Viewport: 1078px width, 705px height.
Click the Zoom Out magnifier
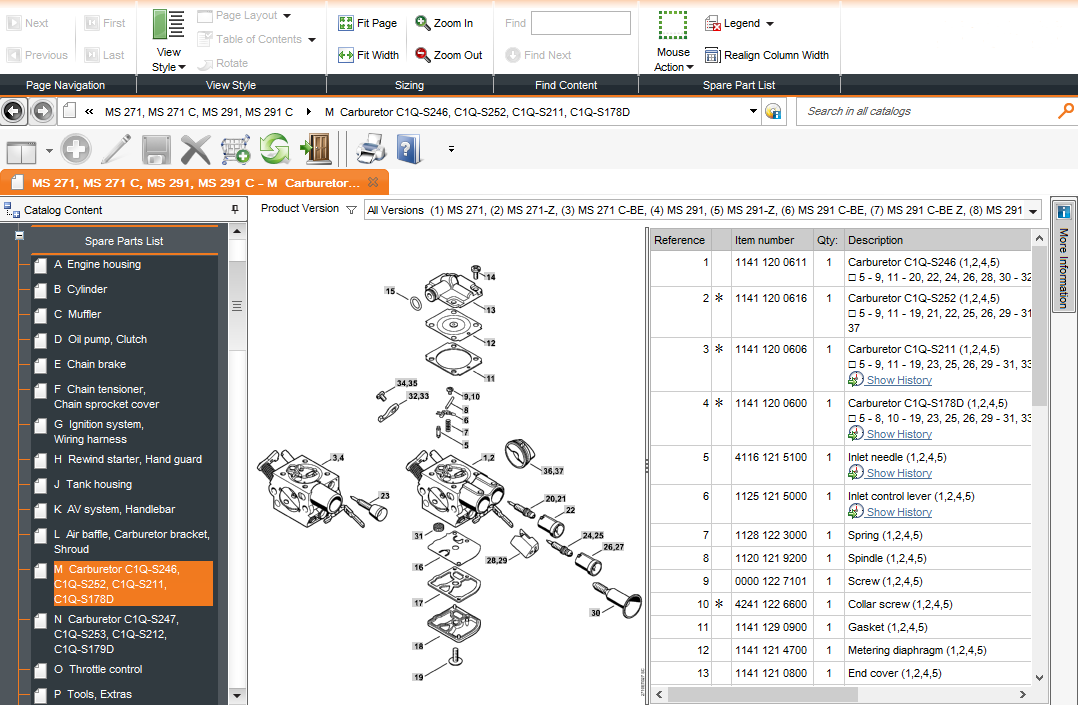(423, 55)
